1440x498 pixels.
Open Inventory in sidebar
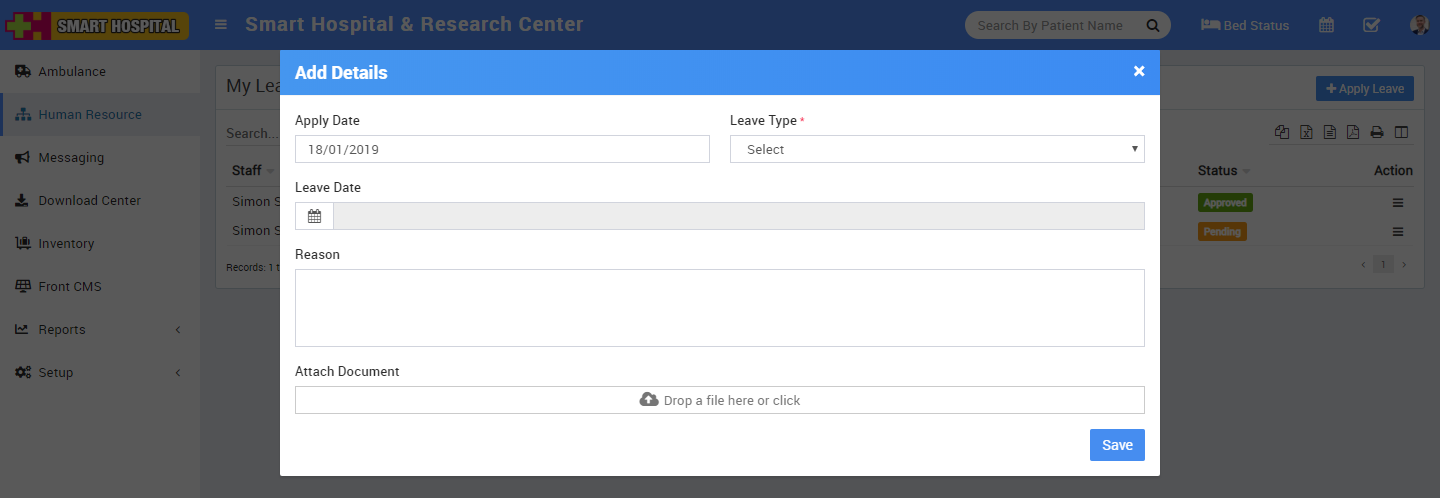click(66, 243)
